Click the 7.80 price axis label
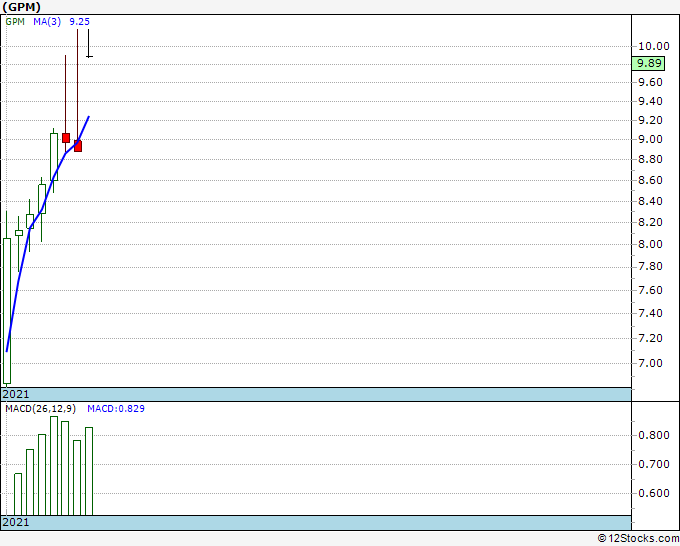 tap(650, 266)
